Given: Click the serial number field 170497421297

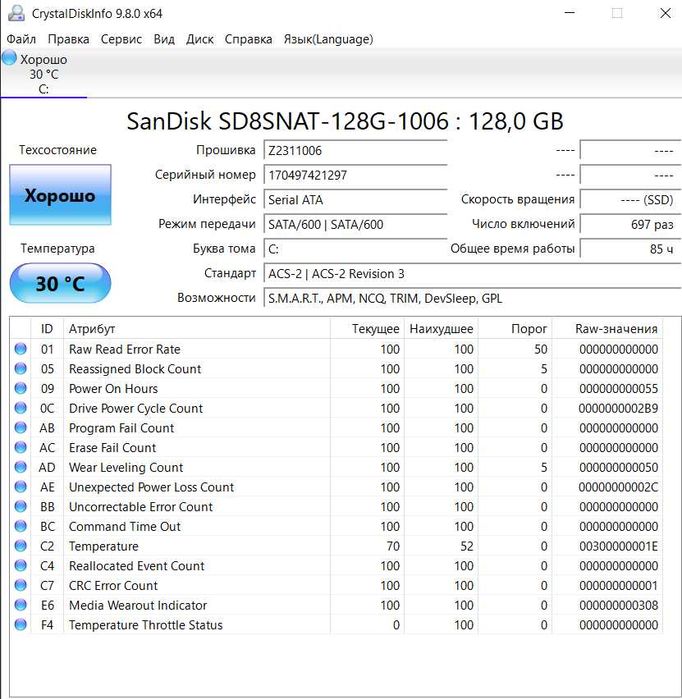Looking at the screenshot, I should (355, 175).
